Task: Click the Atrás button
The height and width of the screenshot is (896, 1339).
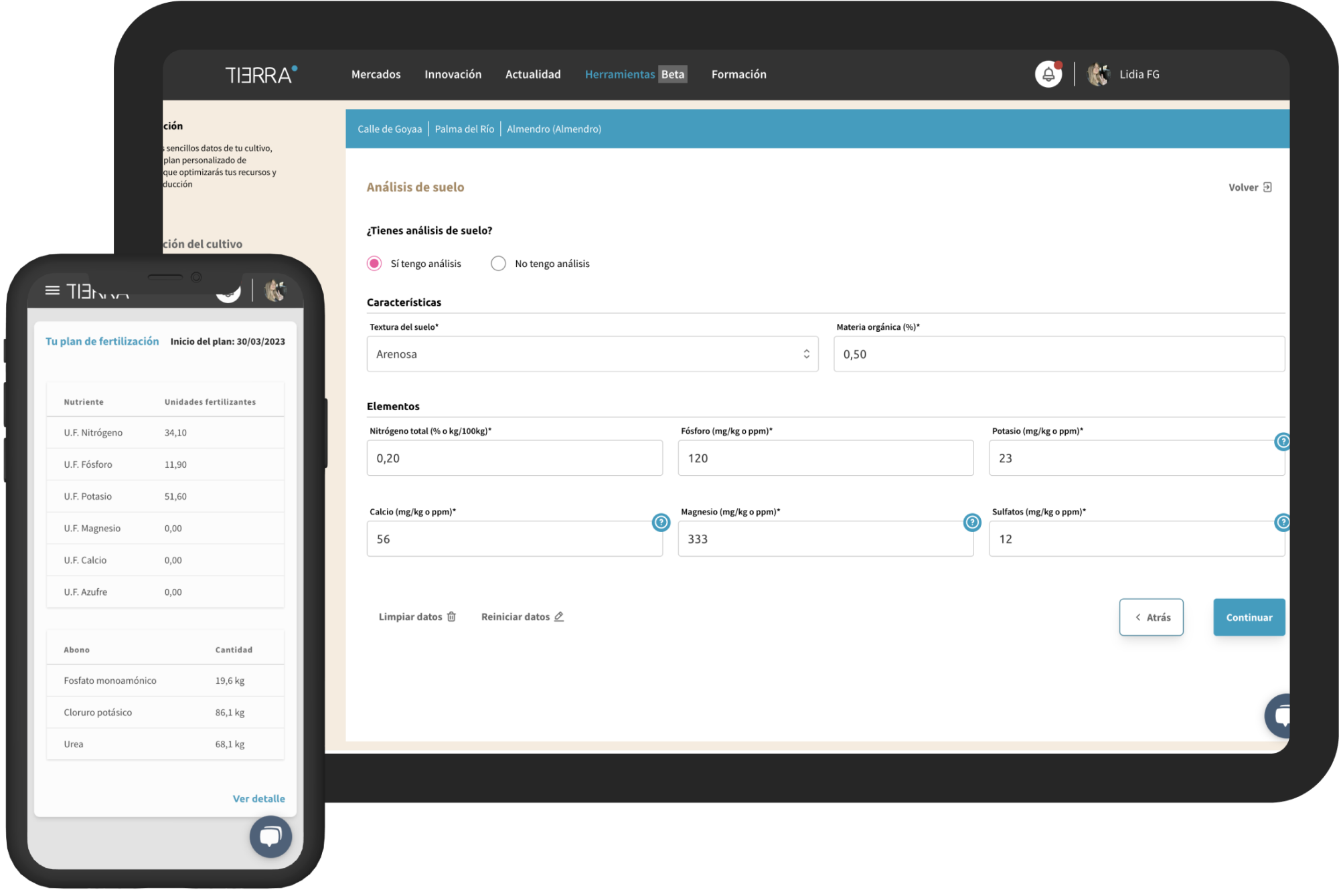Action: tap(1152, 618)
